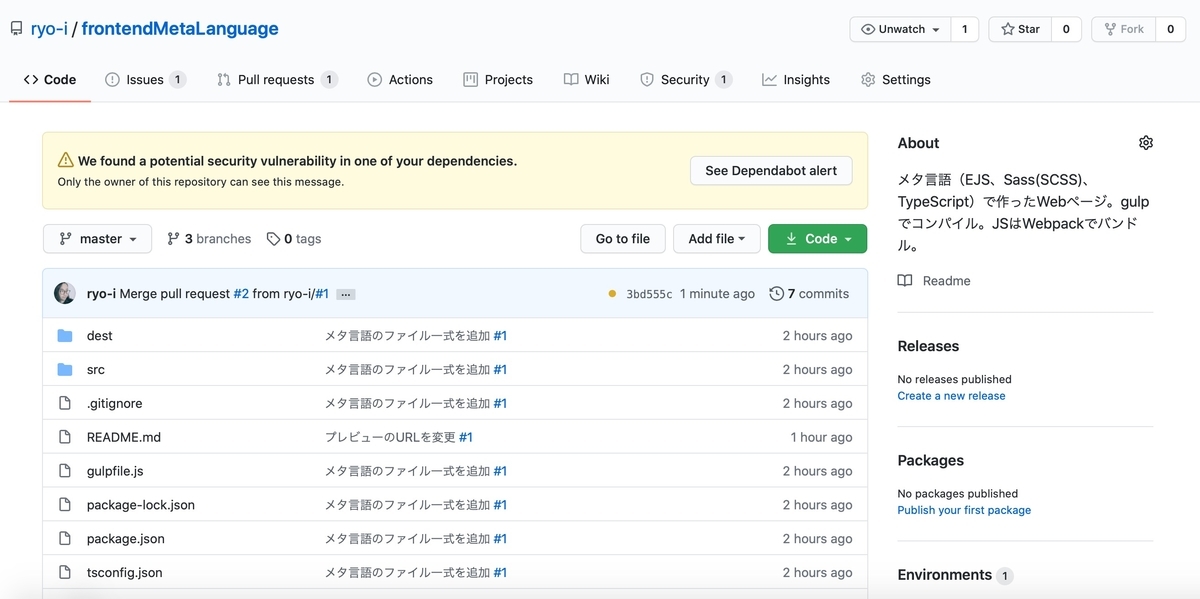Click Create a new release link

point(951,396)
